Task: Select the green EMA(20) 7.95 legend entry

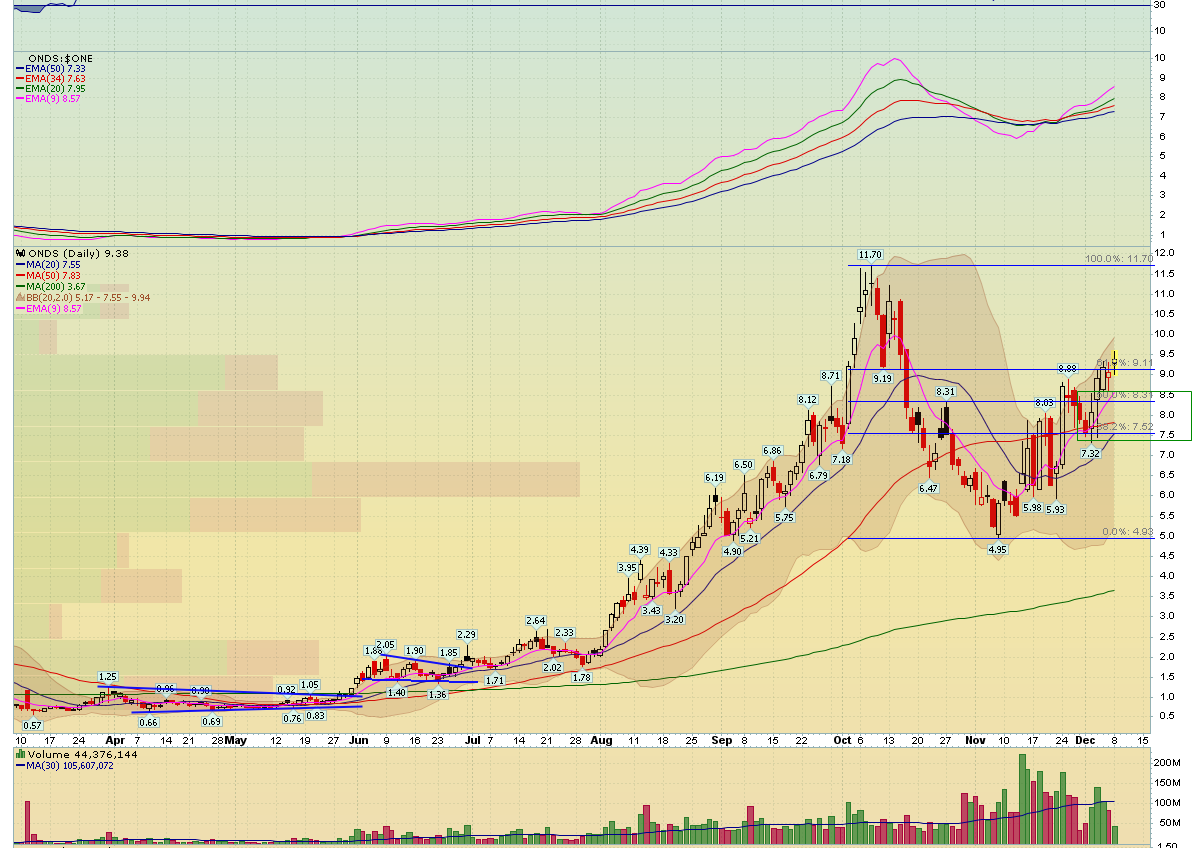Action: point(49,88)
